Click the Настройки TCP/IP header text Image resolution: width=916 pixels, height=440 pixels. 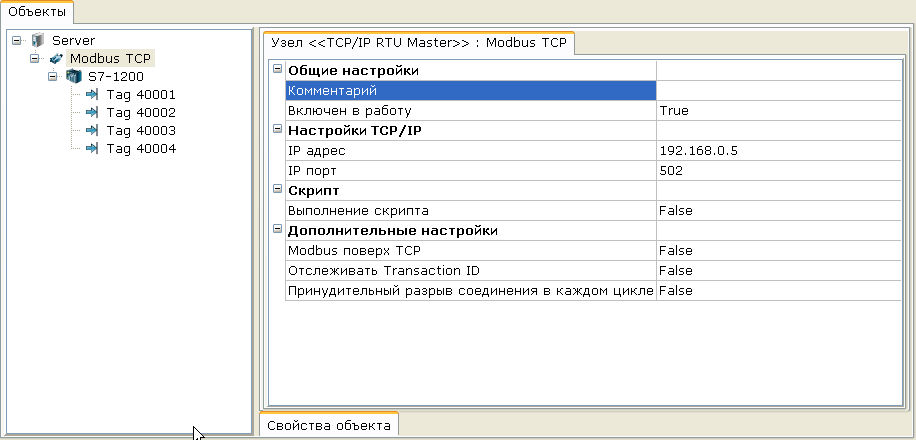pyautogui.click(x=353, y=130)
